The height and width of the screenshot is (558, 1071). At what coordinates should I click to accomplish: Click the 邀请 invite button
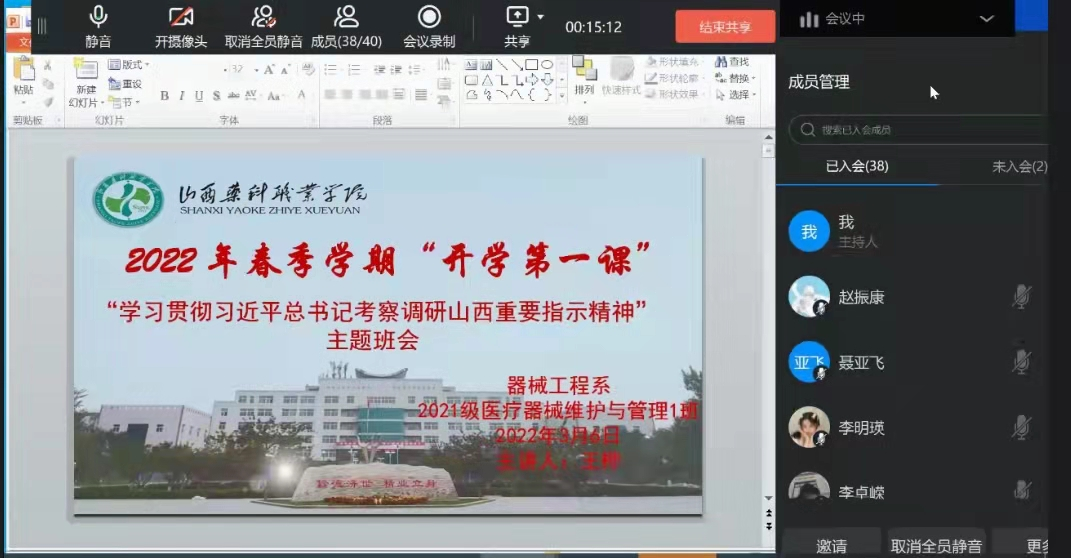click(x=831, y=546)
